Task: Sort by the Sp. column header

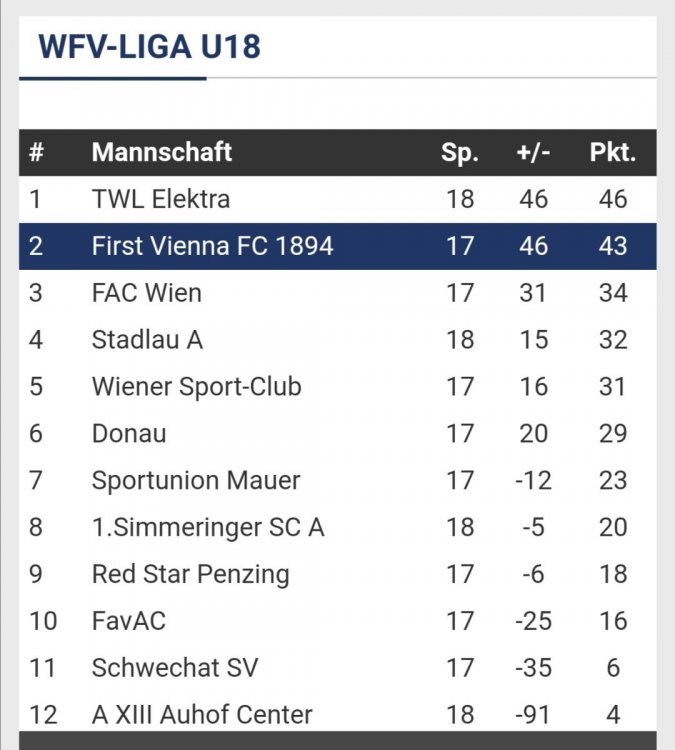Action: (x=460, y=153)
